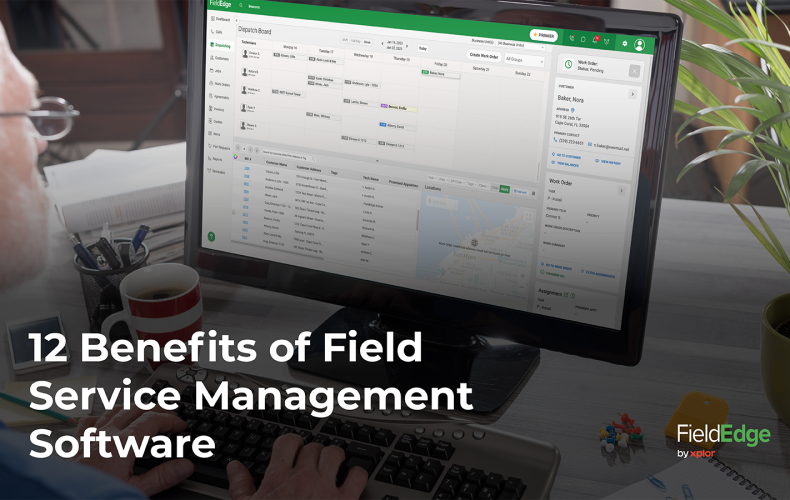Click the Locations map panel heading
This screenshot has height=500, width=790.
click(x=433, y=188)
